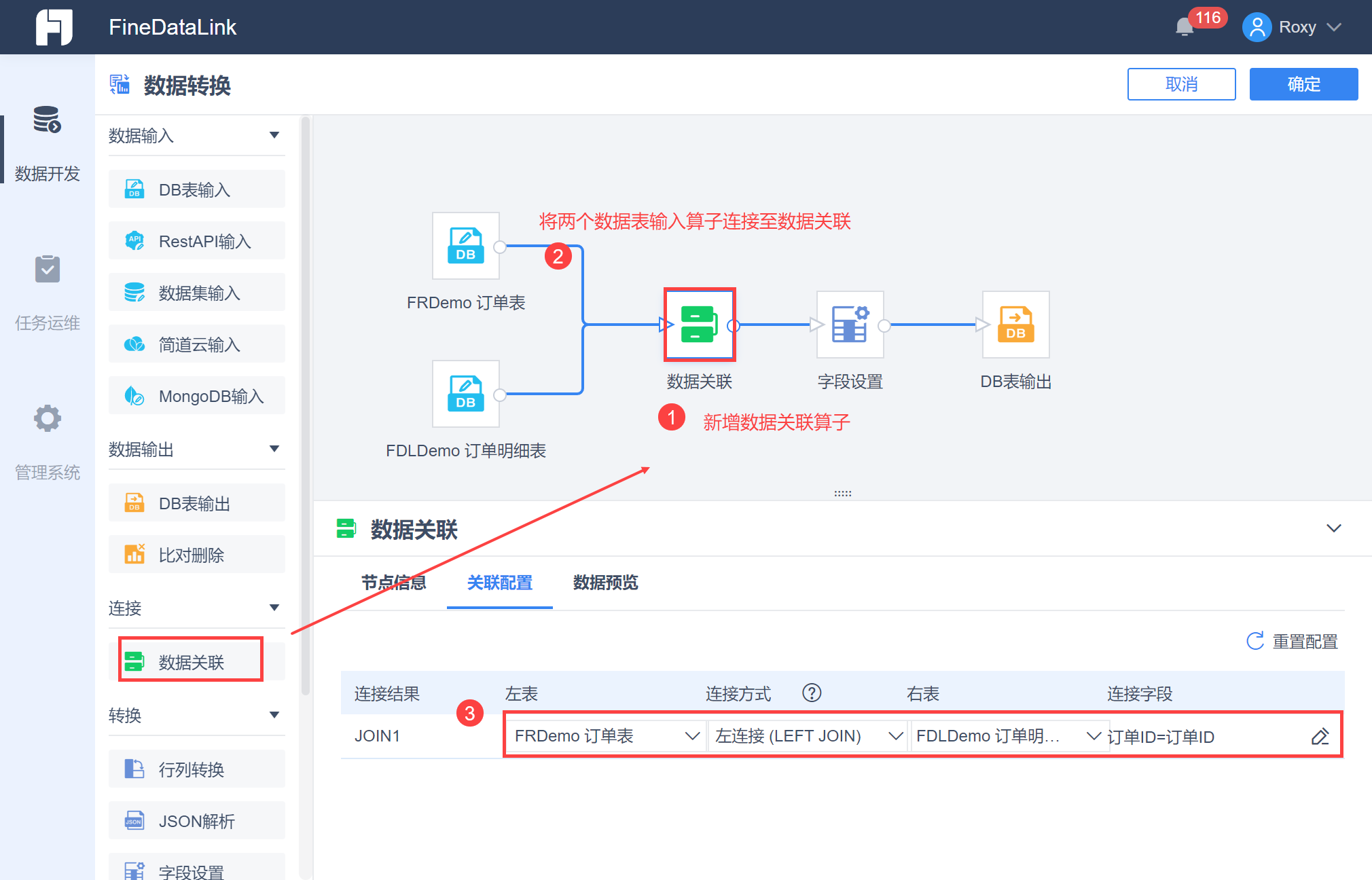Open the 左表 dropdown FRDemo 订单表
The image size is (1372, 880).
tap(606, 736)
